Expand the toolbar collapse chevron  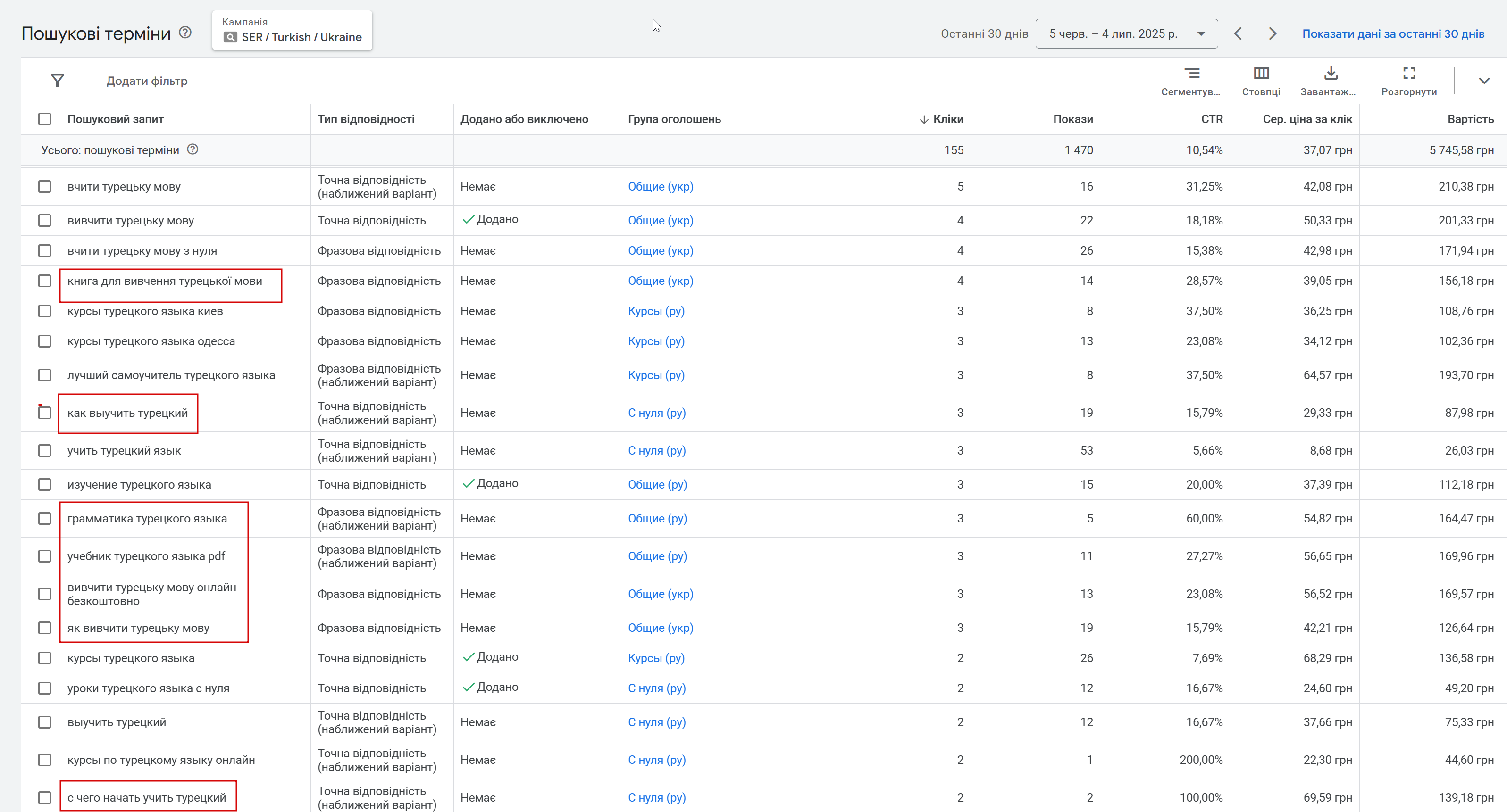click(1484, 81)
